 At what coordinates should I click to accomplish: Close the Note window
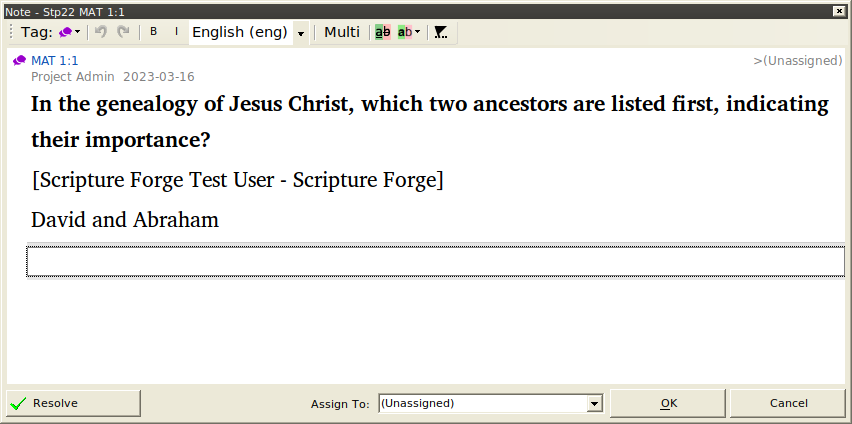[840, 10]
